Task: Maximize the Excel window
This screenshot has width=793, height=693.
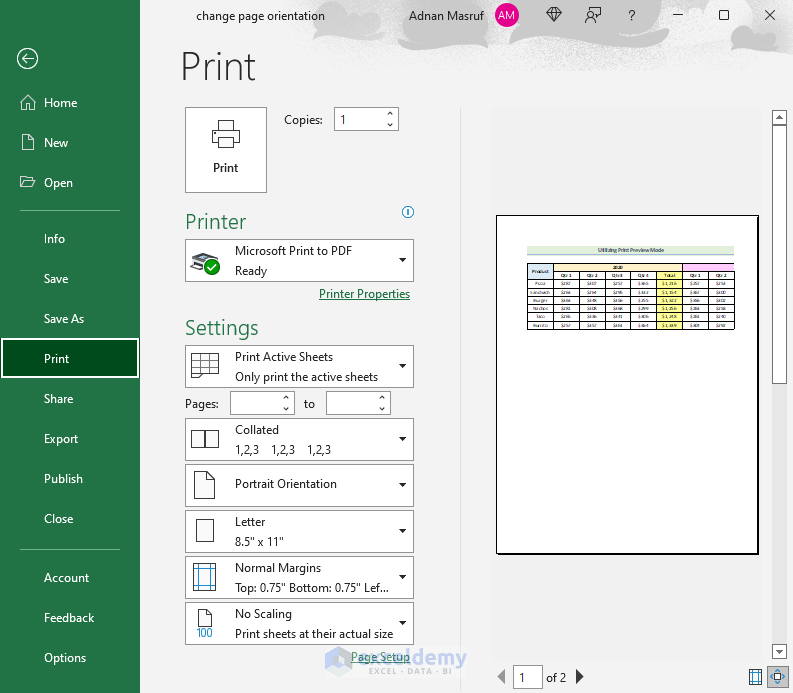Action: 724,15
